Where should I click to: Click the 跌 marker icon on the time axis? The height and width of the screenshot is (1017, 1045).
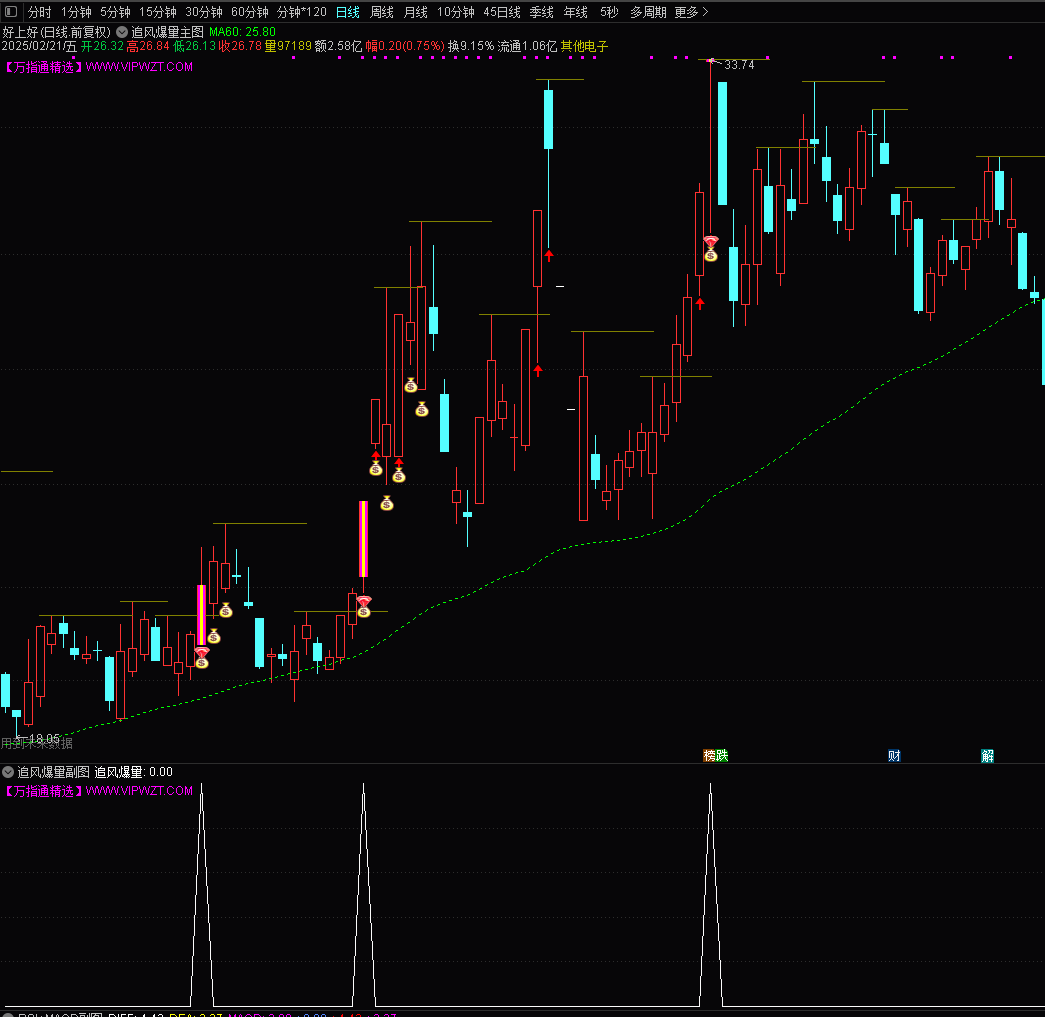coord(722,755)
